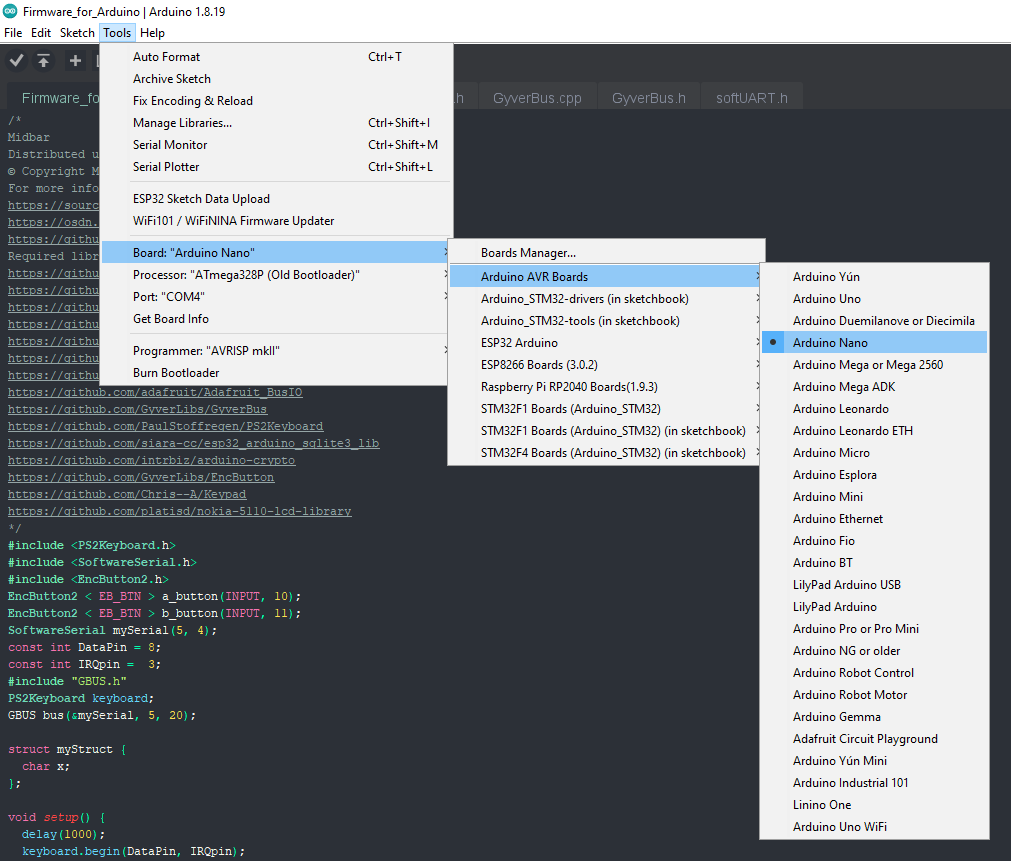
Task: Open the File menu
Action: (x=13, y=33)
